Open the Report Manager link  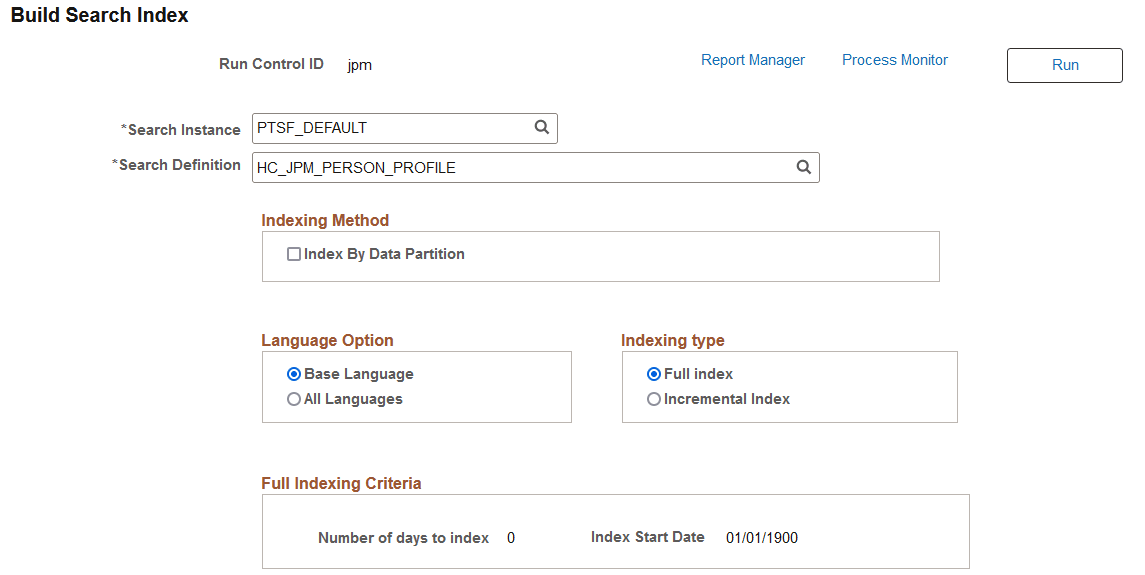pos(753,60)
